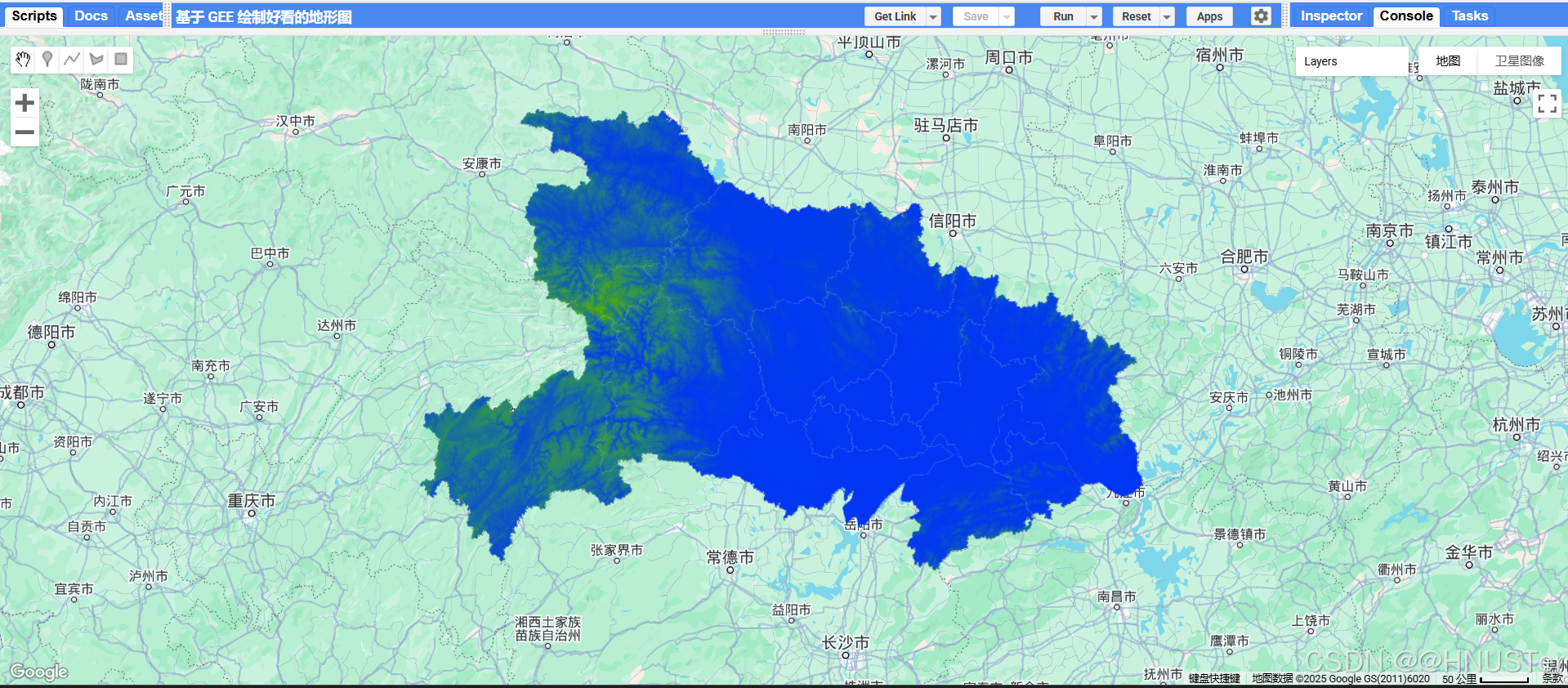Select the draw rectangle tool

pos(121,59)
